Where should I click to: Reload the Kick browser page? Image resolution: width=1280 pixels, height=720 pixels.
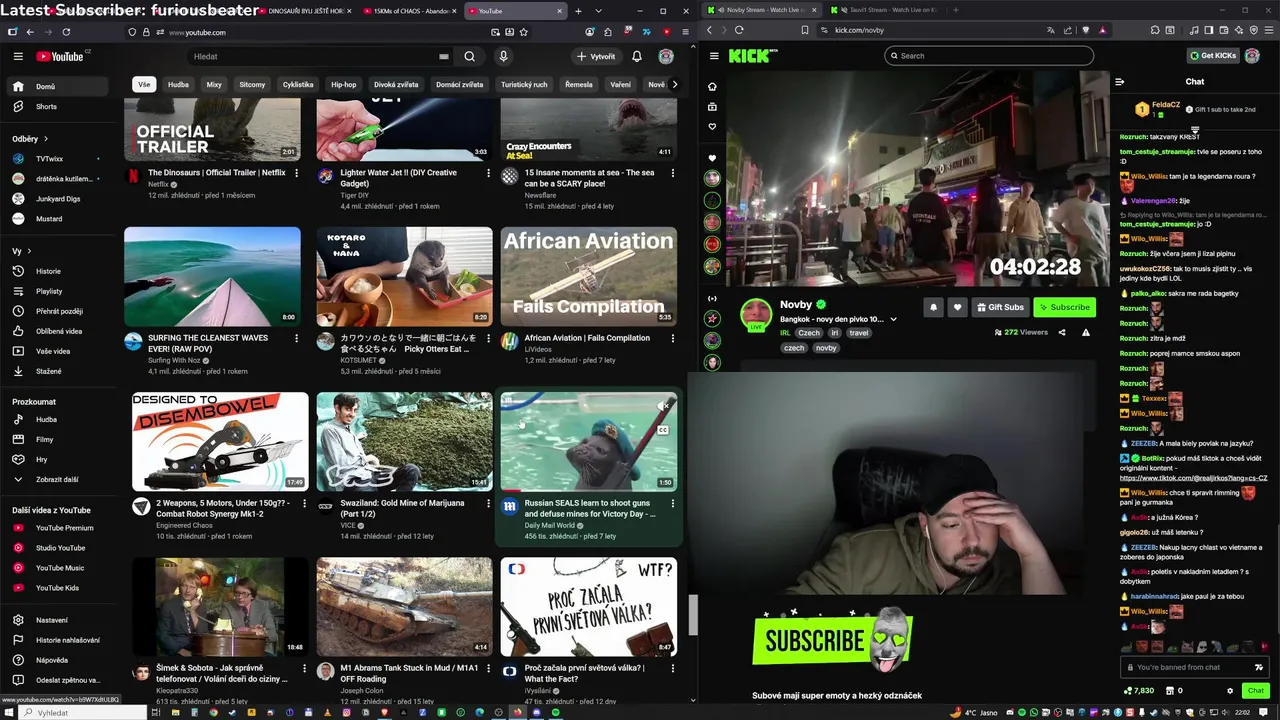739,30
